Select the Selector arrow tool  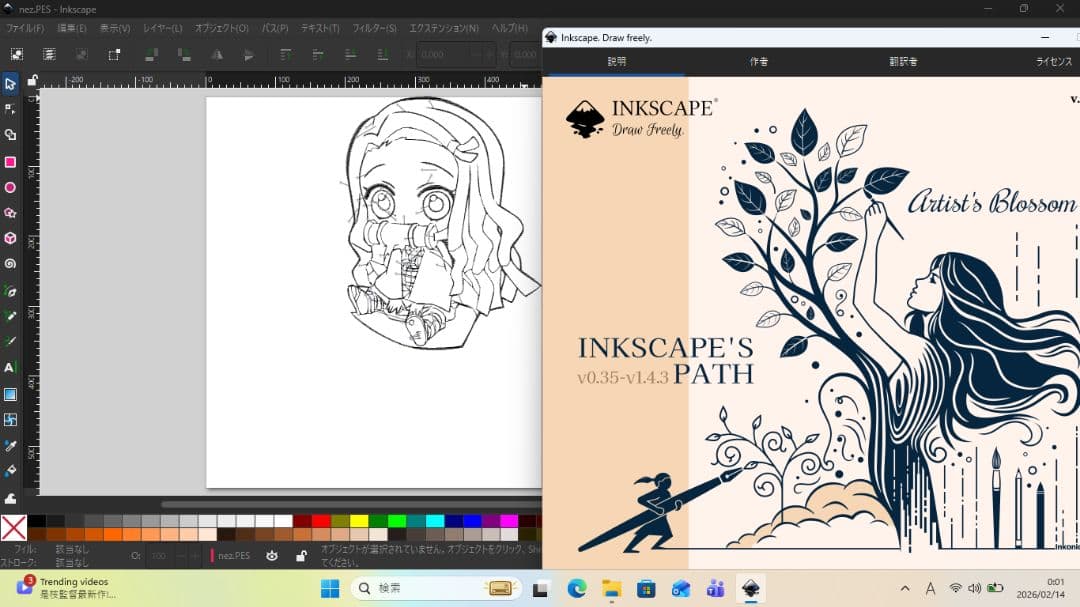(x=10, y=83)
